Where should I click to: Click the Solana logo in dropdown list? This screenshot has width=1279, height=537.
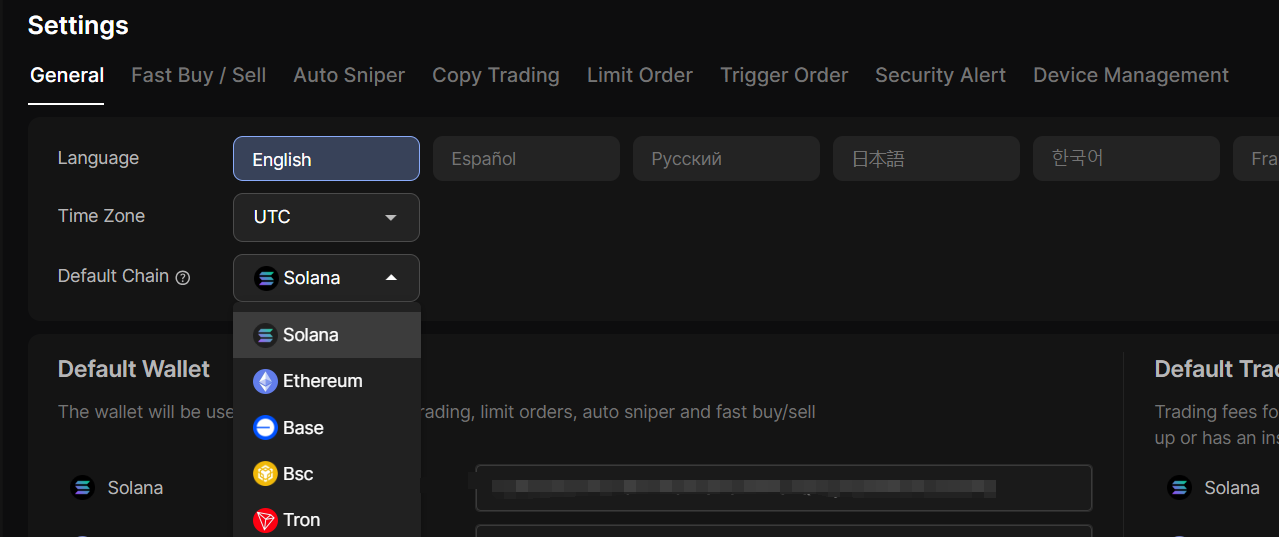(x=265, y=335)
